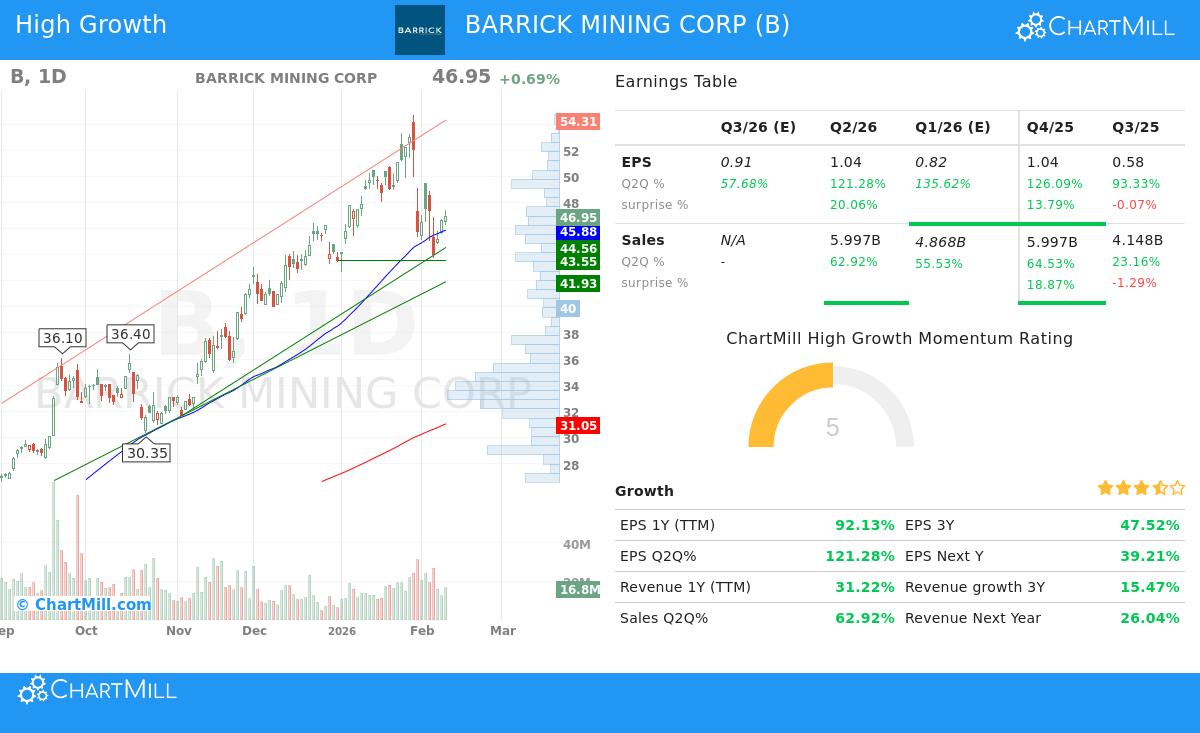The width and height of the screenshot is (1200, 733).
Task: Click the ChartMill gear icon in the footer
Action: point(33,690)
